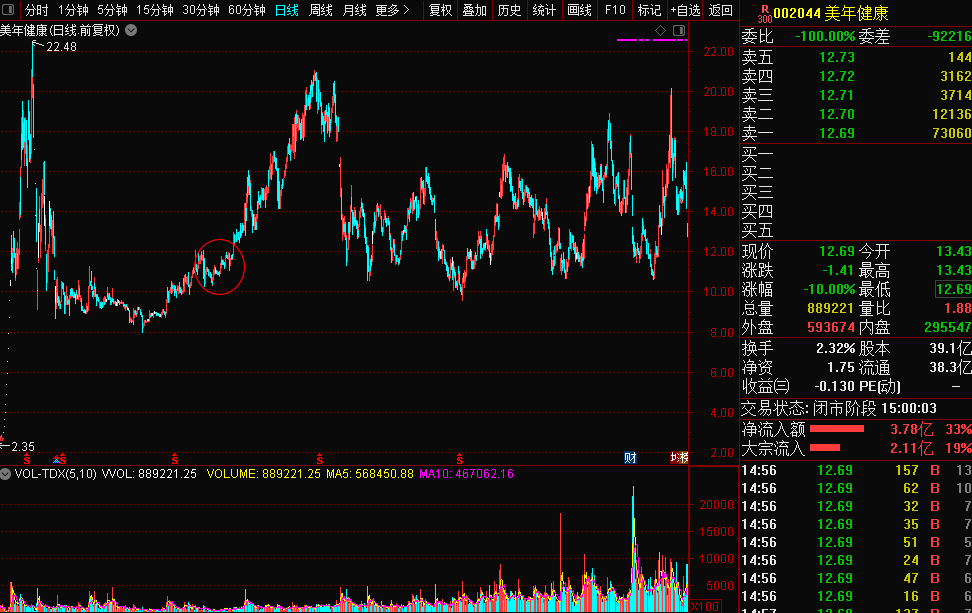972x613 pixels.
Task: Click the MA5: 568450.88 volume readout
Action: [x=370, y=474]
